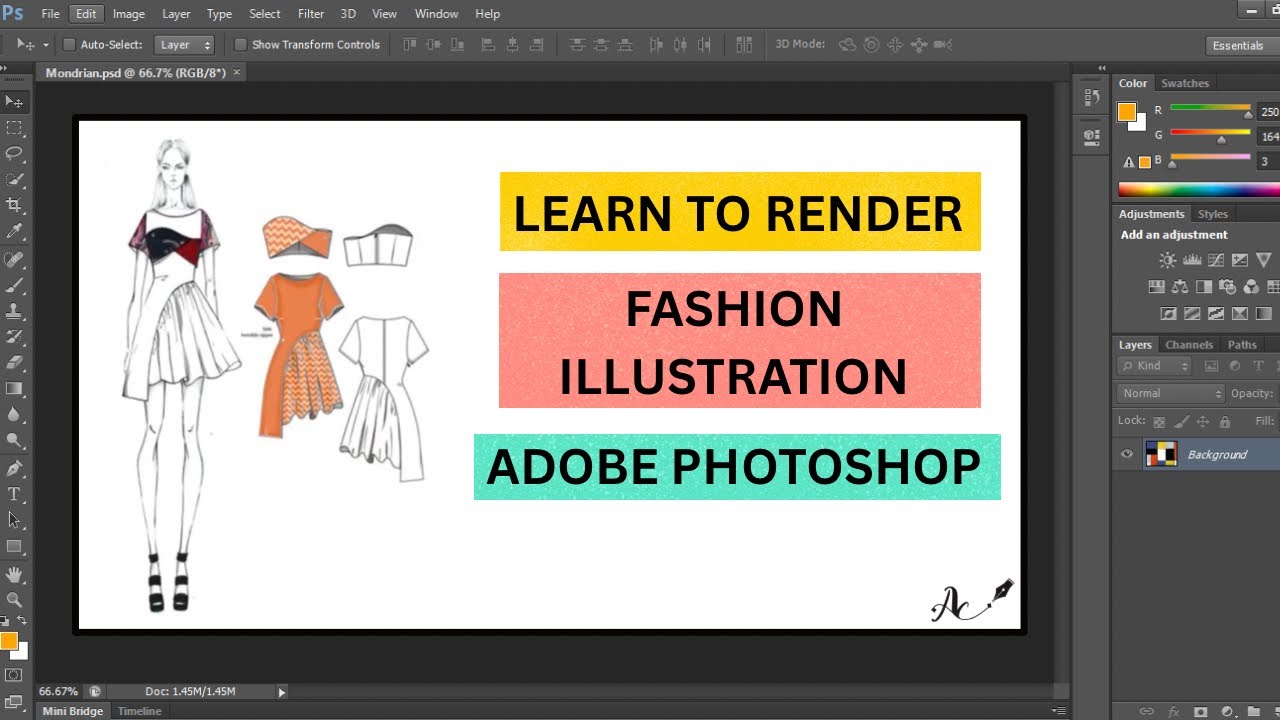Select the Brush tool
The width and height of the screenshot is (1280, 720).
[14, 286]
